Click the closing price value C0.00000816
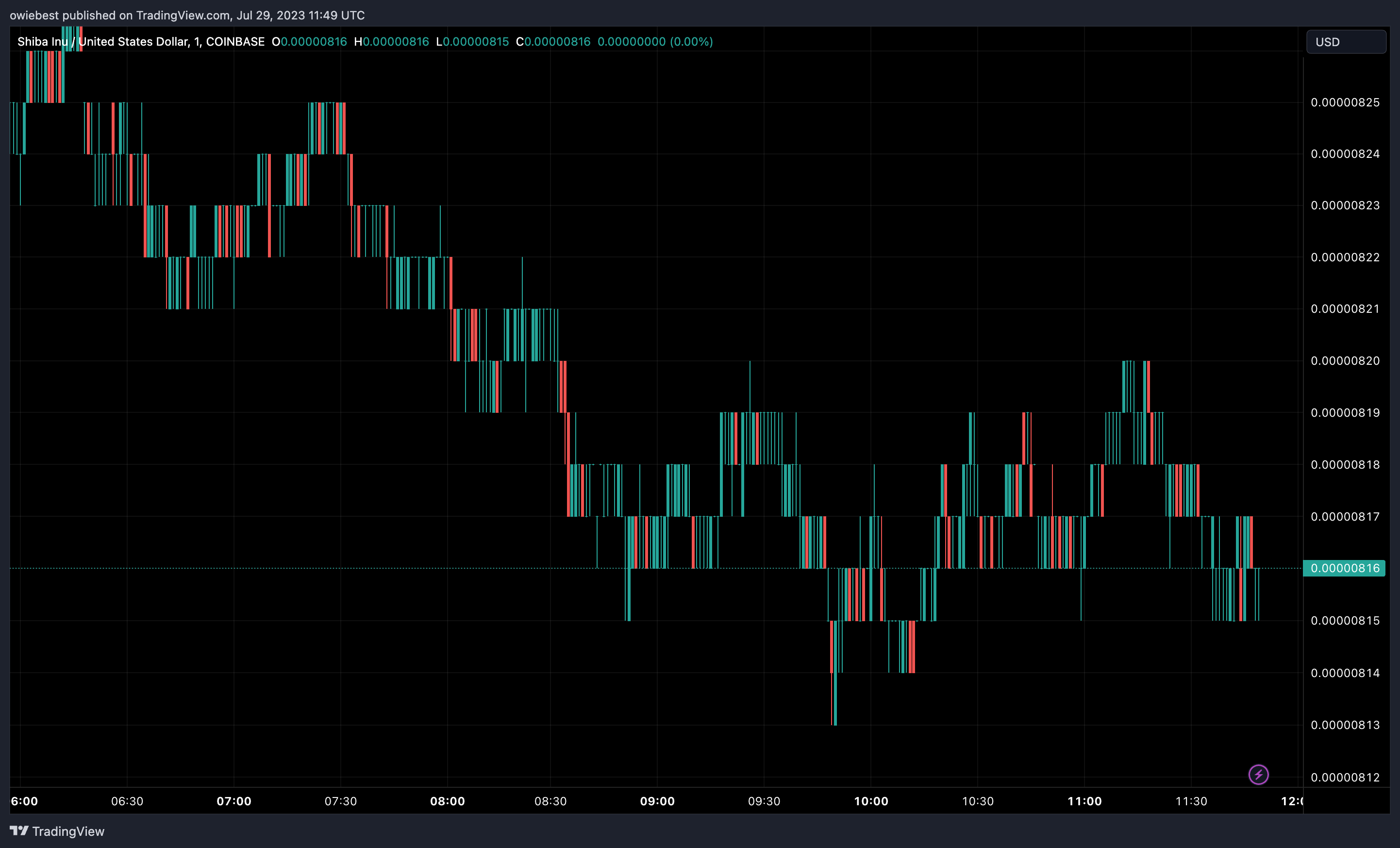Image resolution: width=1400 pixels, height=848 pixels. tap(553, 41)
